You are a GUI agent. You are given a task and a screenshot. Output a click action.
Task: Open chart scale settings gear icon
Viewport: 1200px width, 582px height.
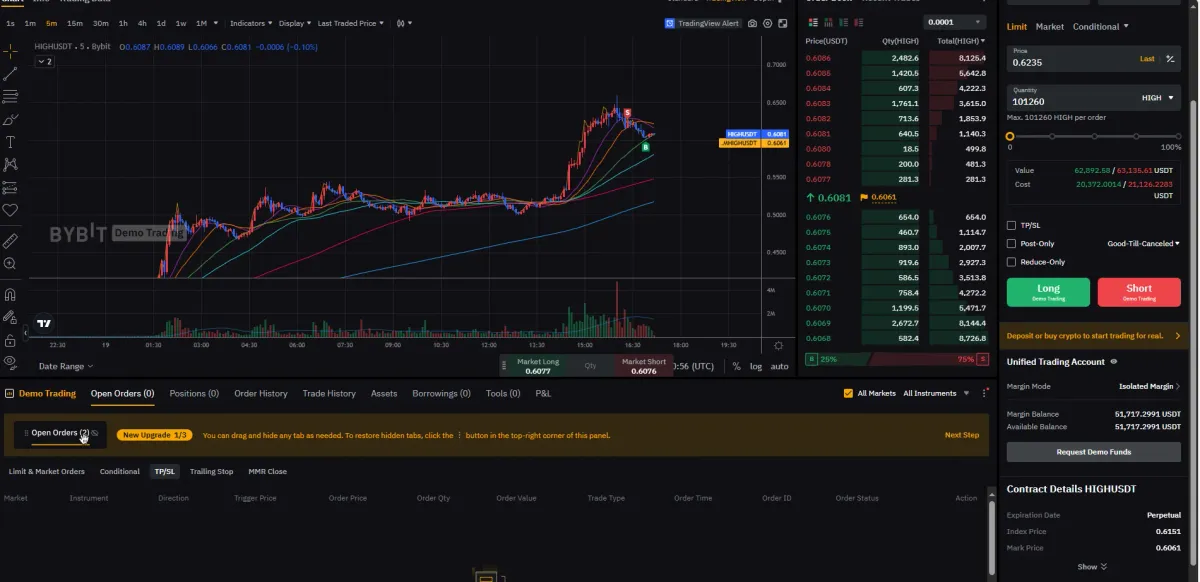[780, 344]
